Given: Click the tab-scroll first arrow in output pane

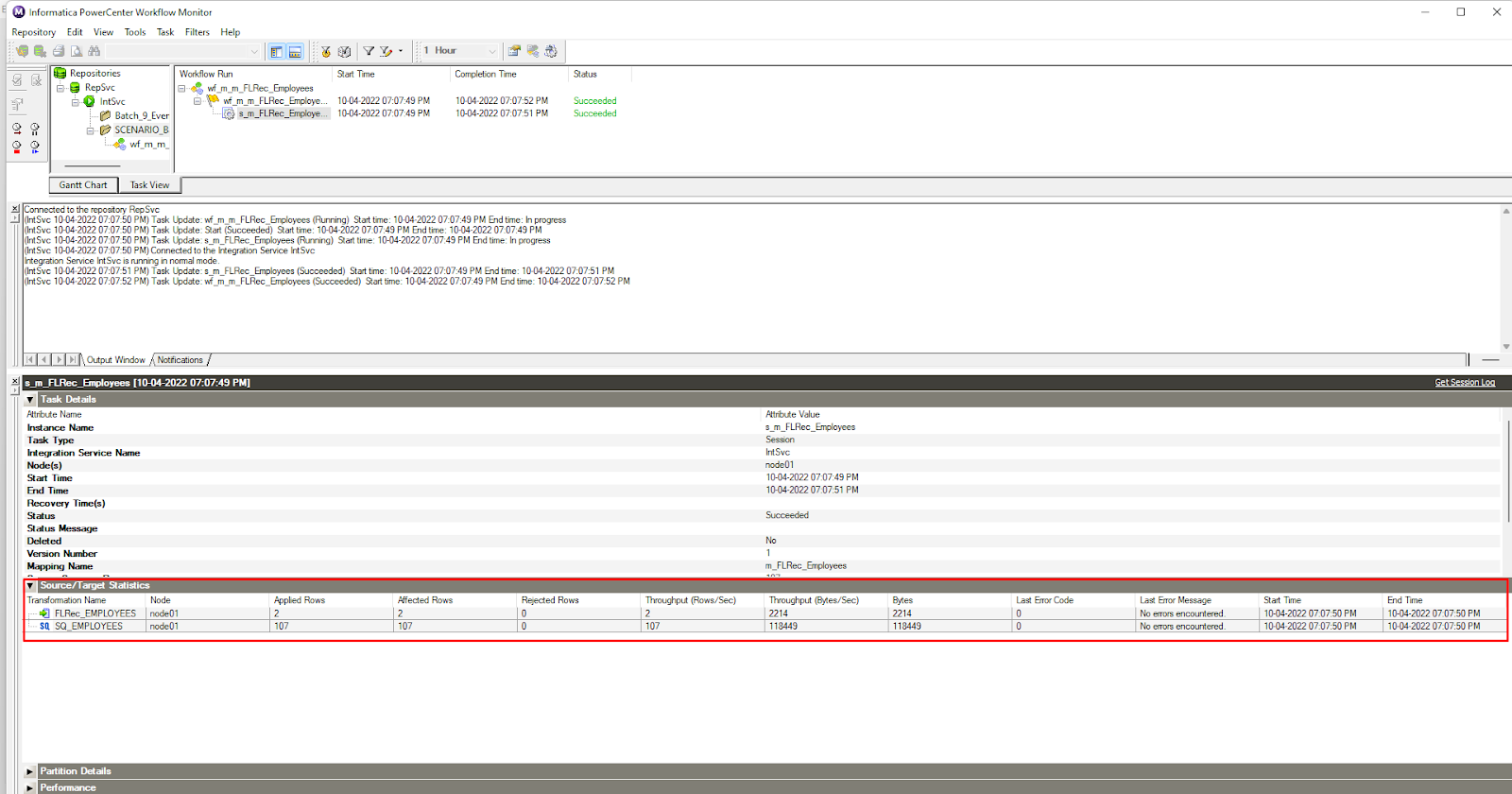Looking at the screenshot, I should (x=30, y=360).
